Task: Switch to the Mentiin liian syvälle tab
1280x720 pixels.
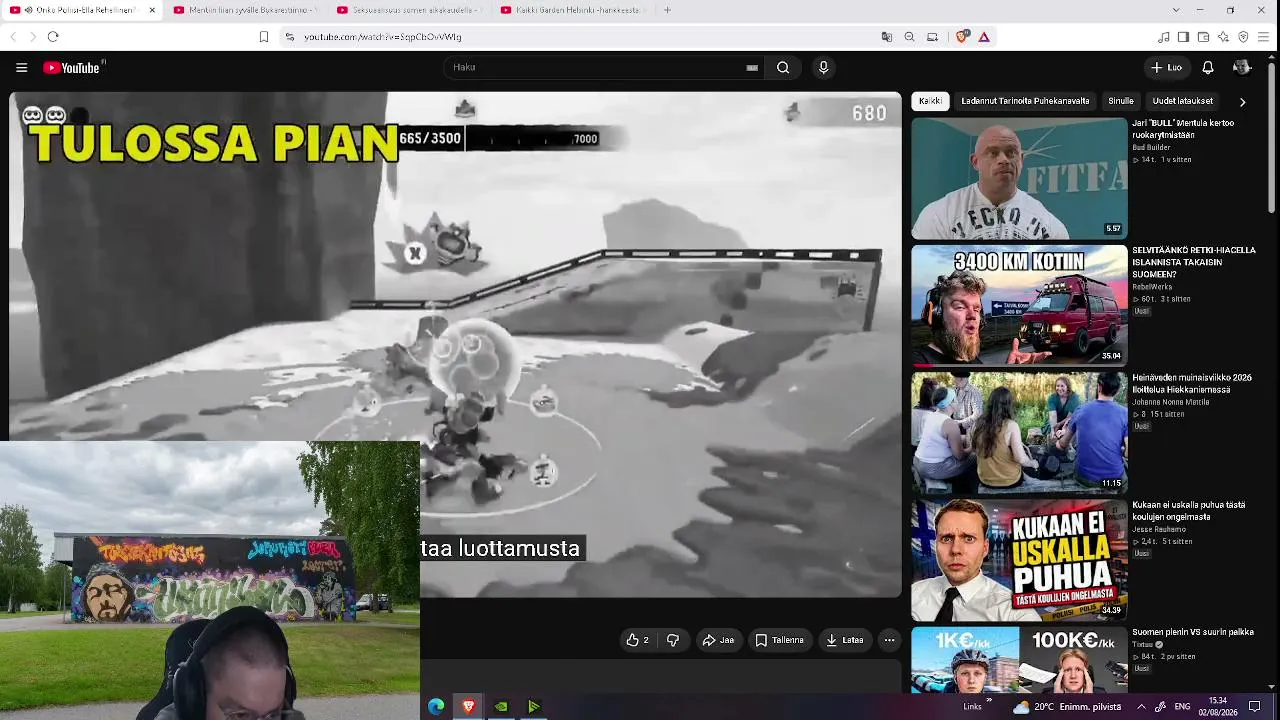Action: (x=245, y=10)
